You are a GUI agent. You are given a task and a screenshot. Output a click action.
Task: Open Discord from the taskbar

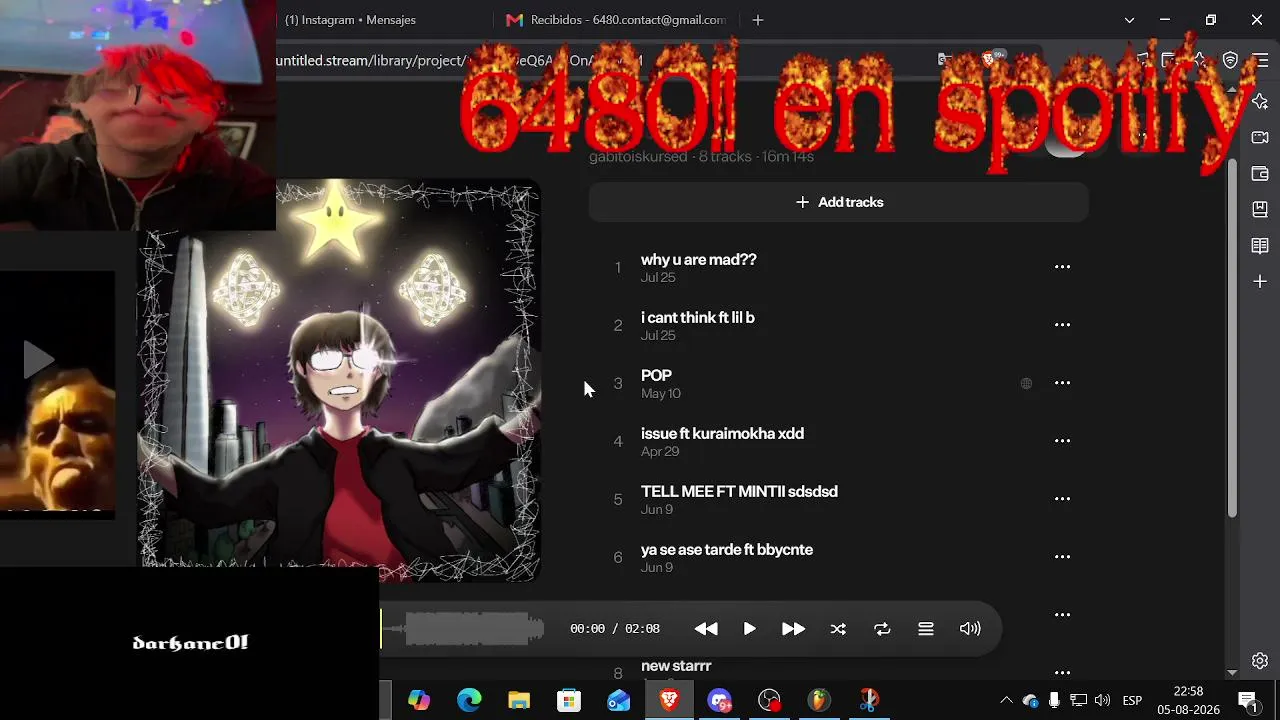point(719,701)
